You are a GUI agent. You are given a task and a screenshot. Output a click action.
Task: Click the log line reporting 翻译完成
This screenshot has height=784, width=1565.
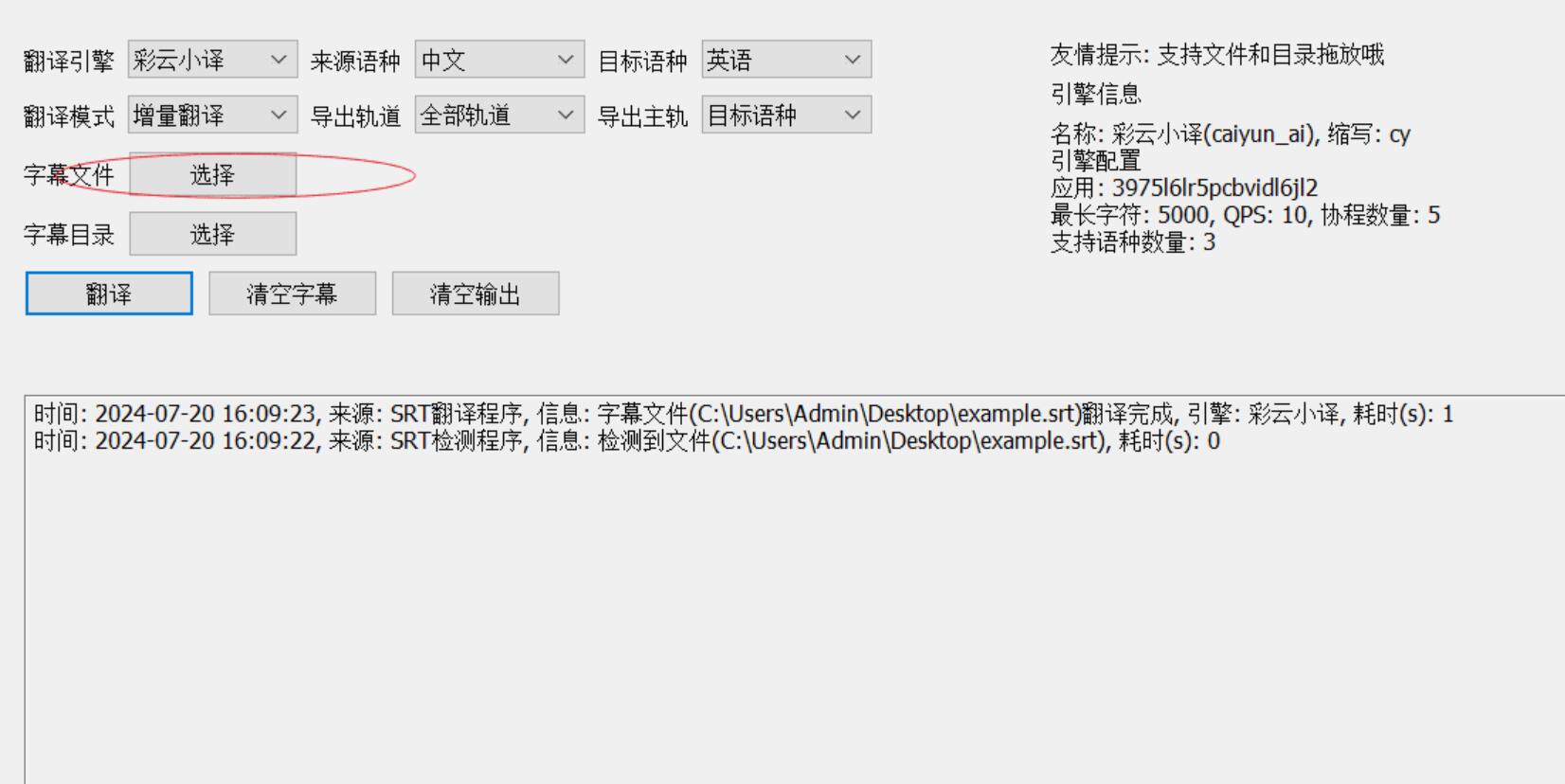744,414
